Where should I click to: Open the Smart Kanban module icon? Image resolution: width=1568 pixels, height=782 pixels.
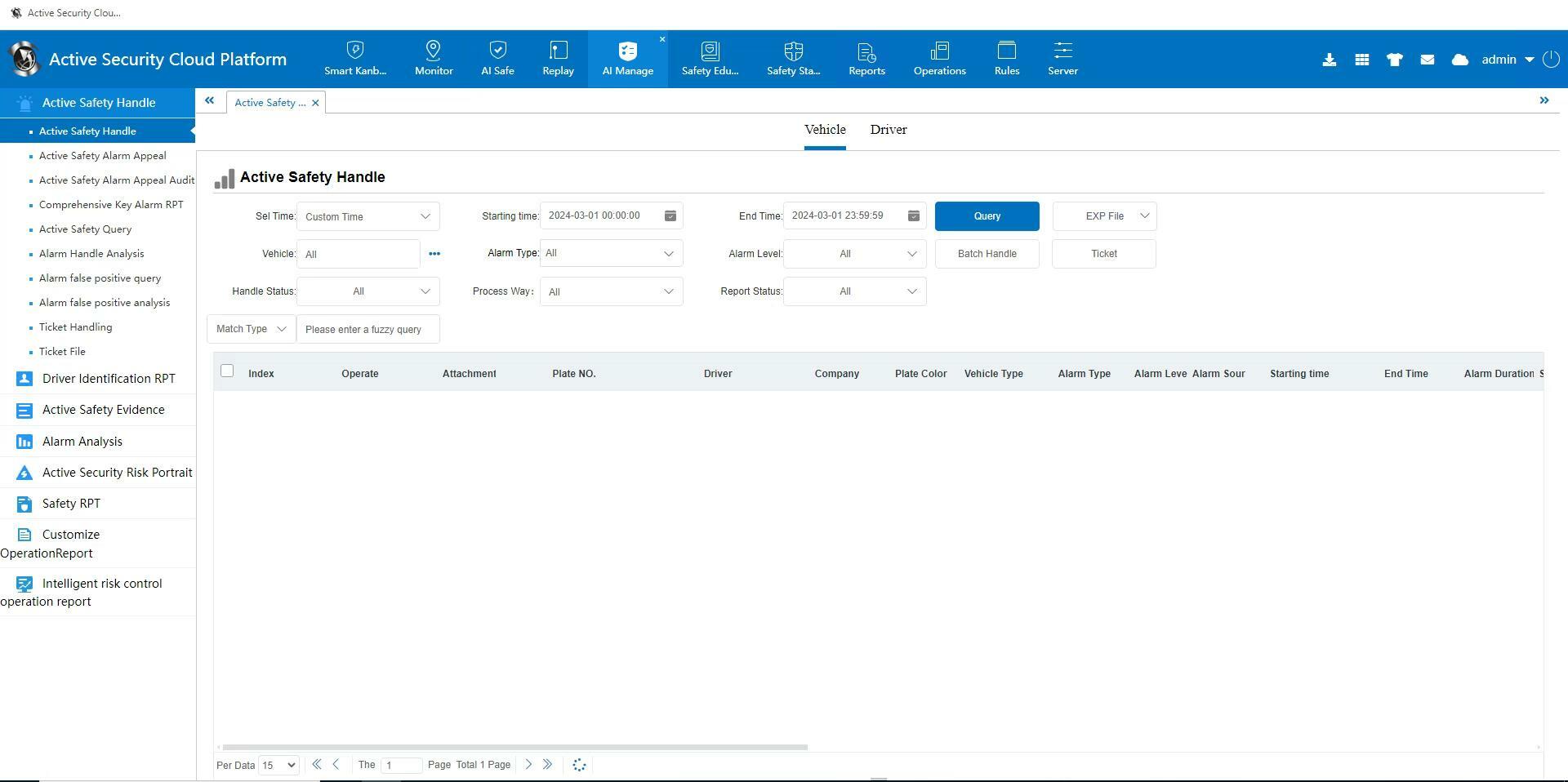pyautogui.click(x=354, y=51)
